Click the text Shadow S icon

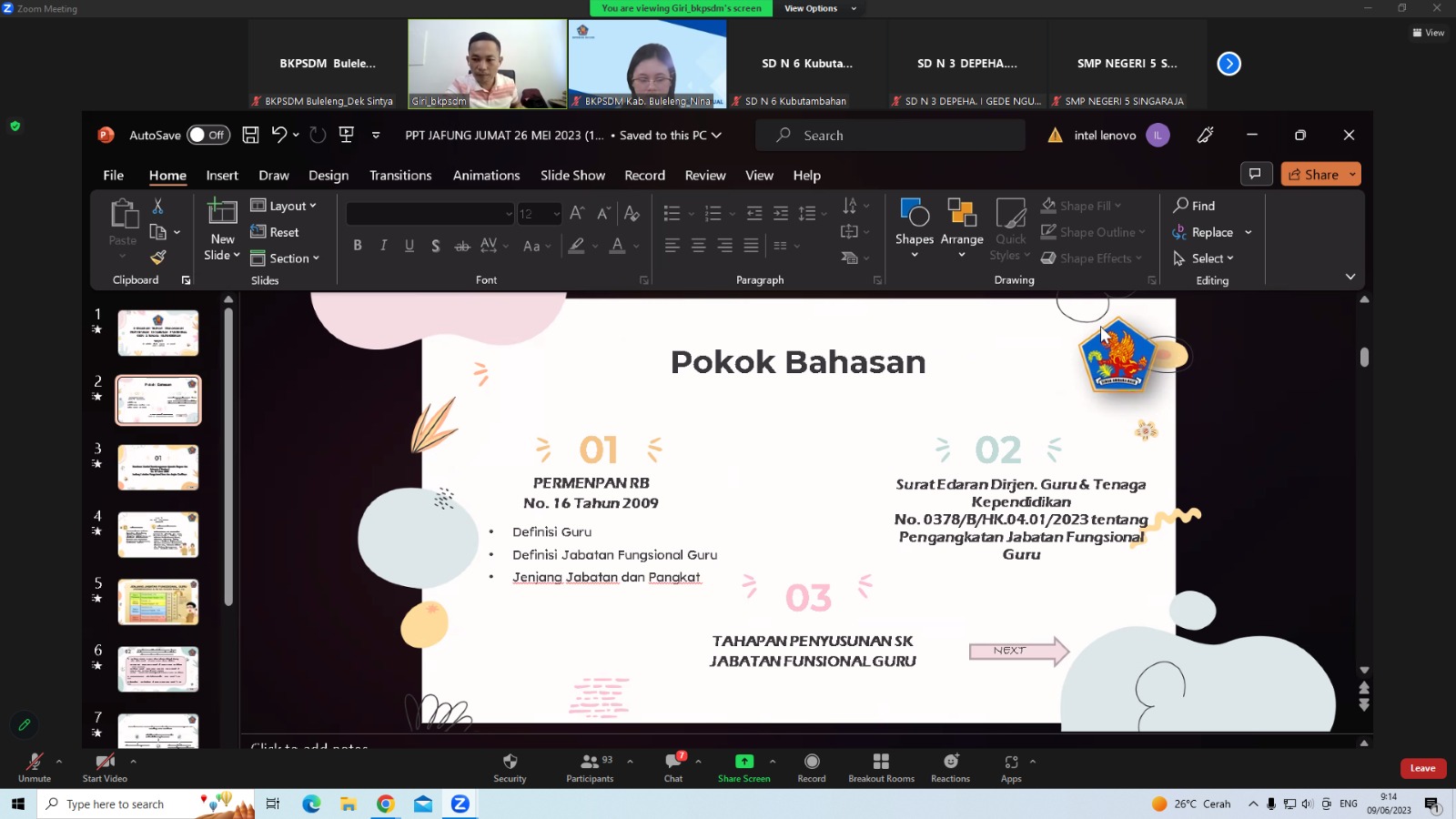tap(436, 245)
